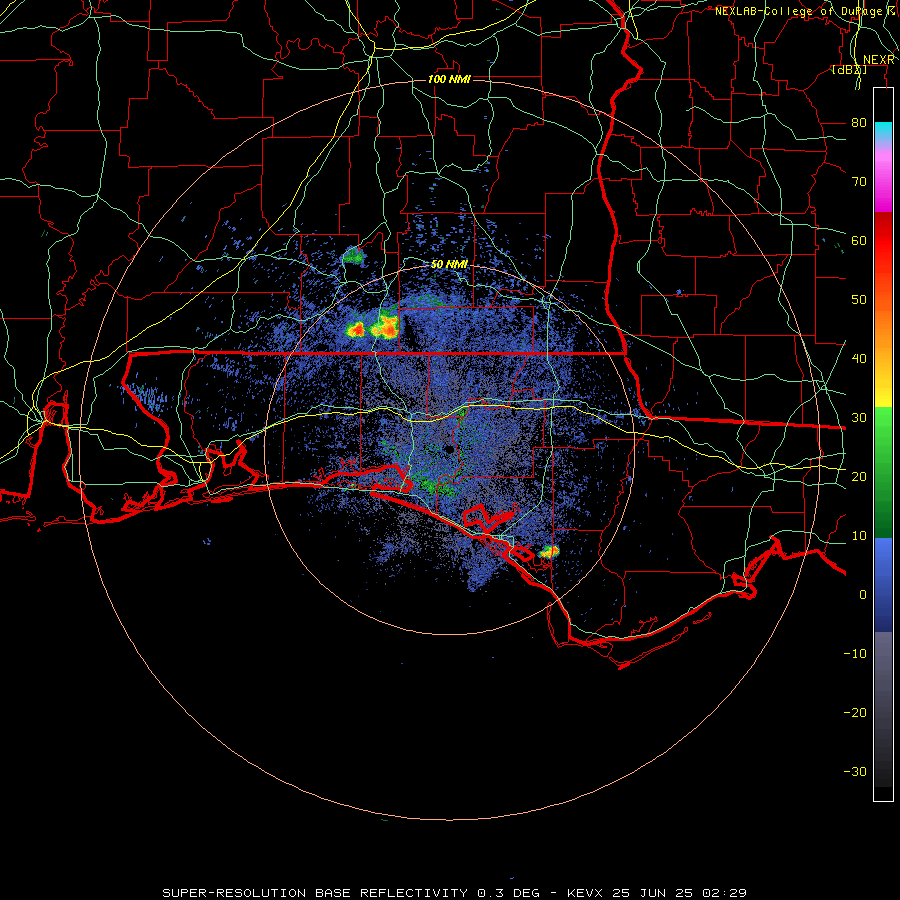
Task: Click the [dBZ] units label
Action: pos(849,69)
